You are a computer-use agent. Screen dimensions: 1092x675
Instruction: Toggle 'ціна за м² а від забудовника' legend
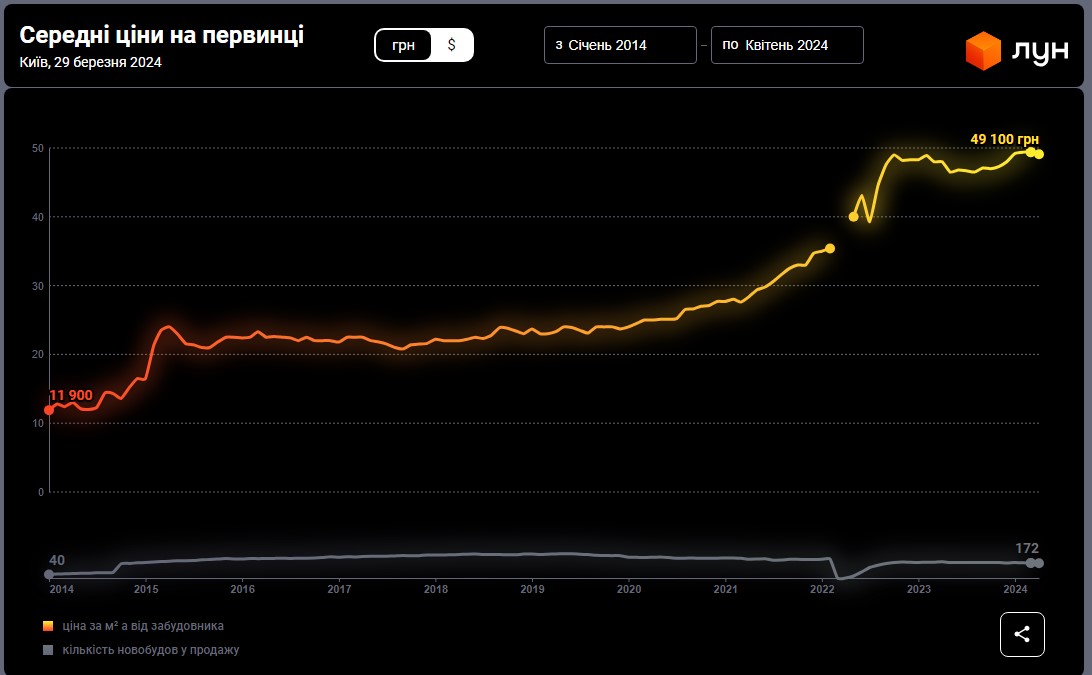(140, 626)
